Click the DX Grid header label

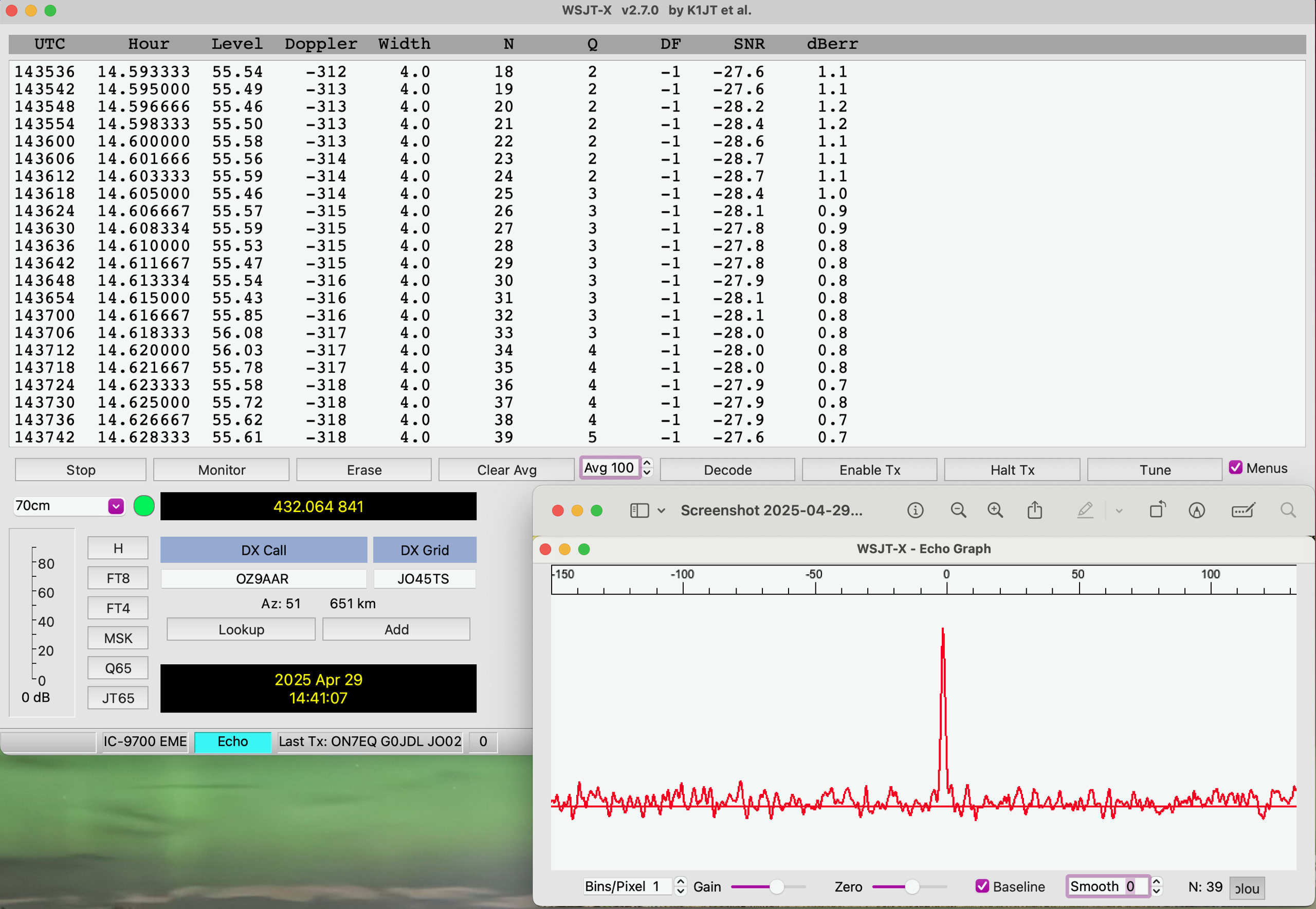425,550
